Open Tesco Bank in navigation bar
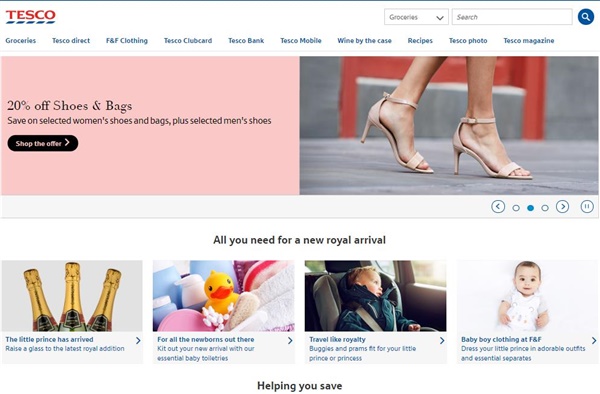The width and height of the screenshot is (600, 394). (x=246, y=41)
